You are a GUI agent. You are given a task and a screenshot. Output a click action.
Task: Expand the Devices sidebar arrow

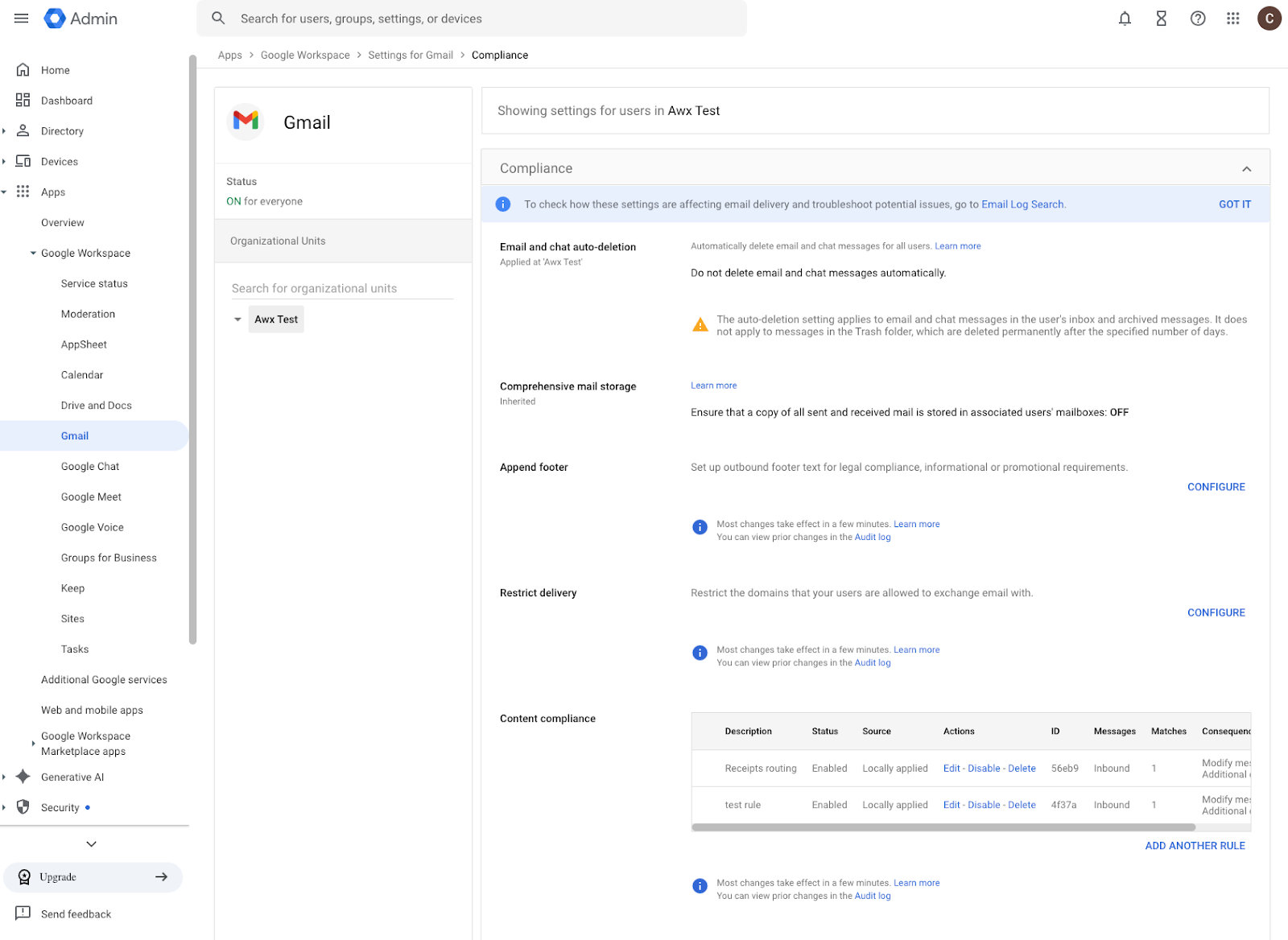click(4, 162)
